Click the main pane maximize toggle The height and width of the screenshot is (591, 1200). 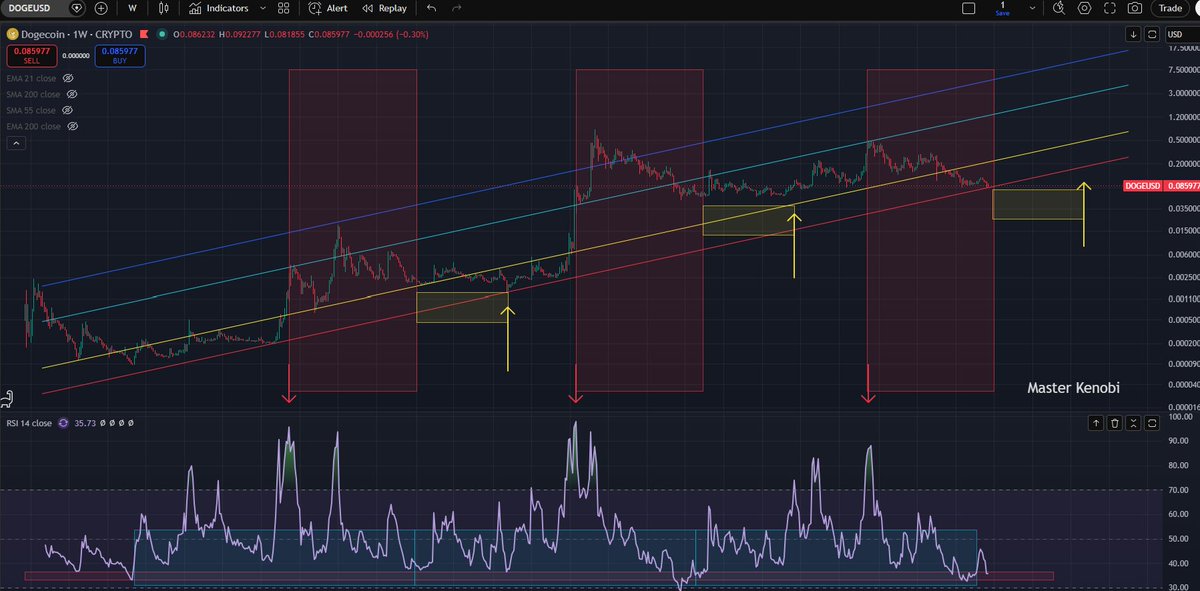click(x=1151, y=33)
